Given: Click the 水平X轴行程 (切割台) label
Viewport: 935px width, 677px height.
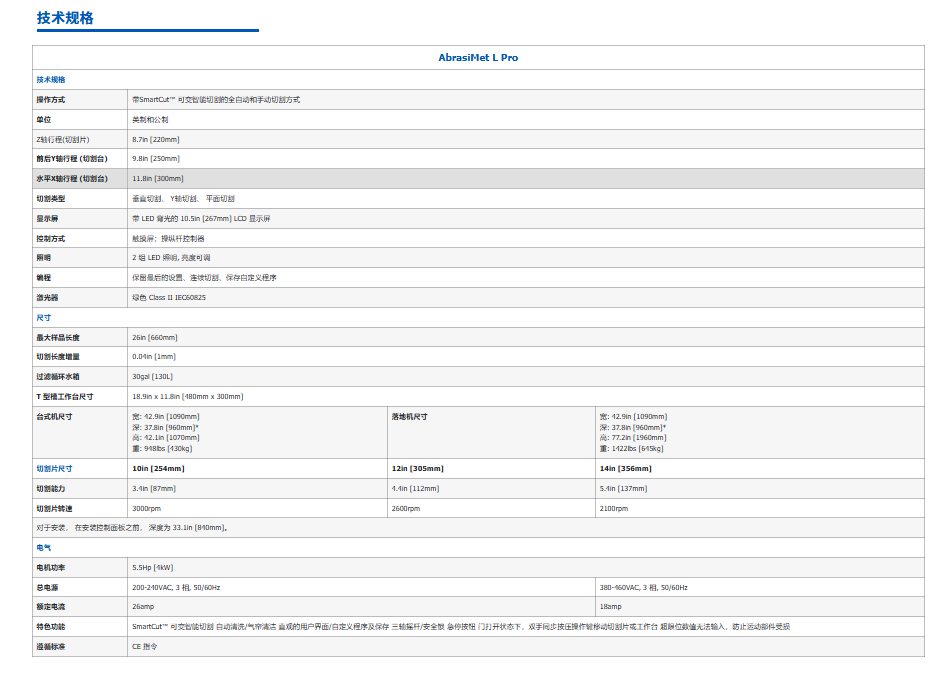Looking at the screenshot, I should pyautogui.click(x=72, y=178).
